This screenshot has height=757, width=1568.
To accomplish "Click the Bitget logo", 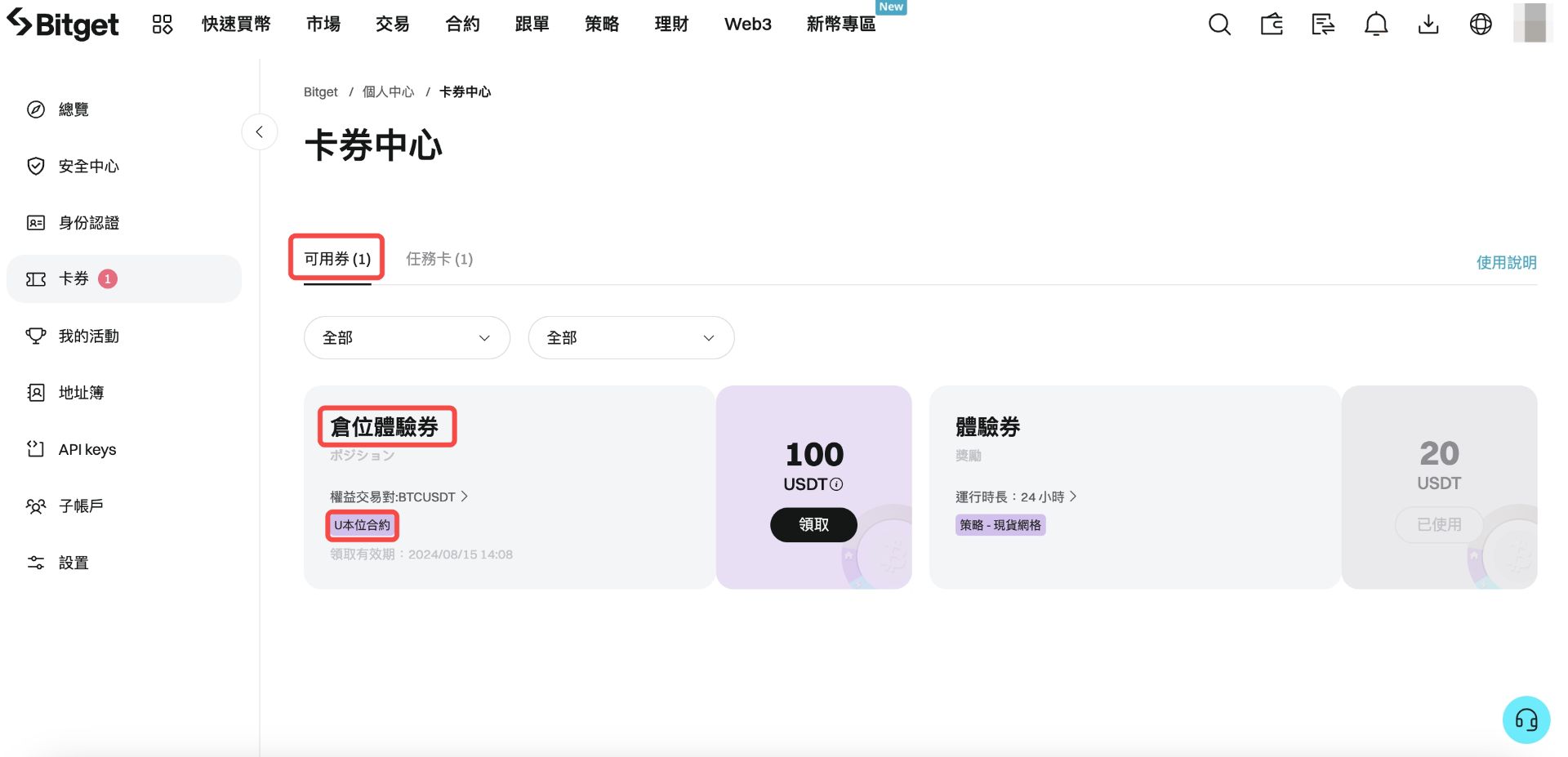I will (63, 24).
